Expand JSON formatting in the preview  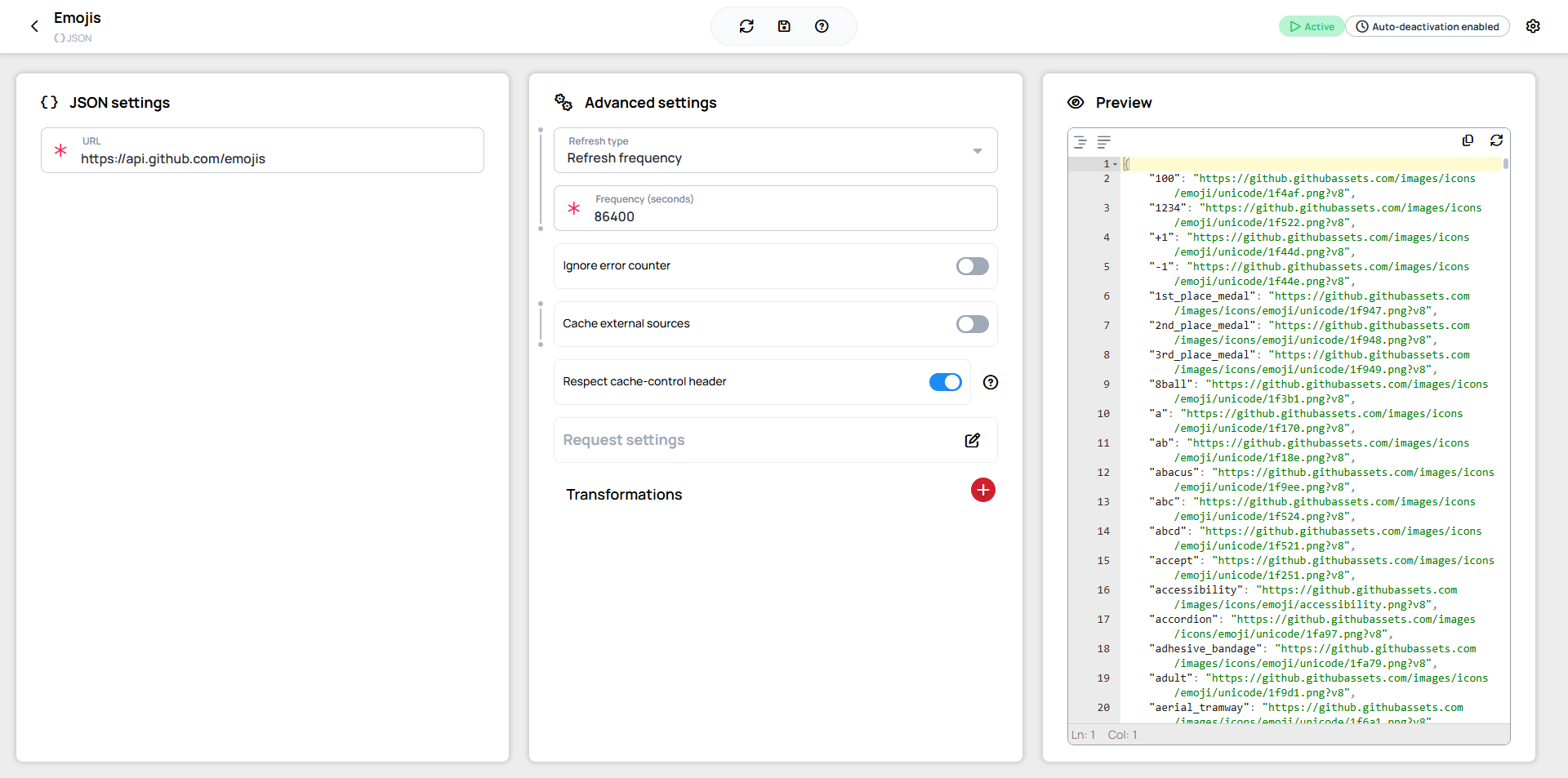[1104, 142]
